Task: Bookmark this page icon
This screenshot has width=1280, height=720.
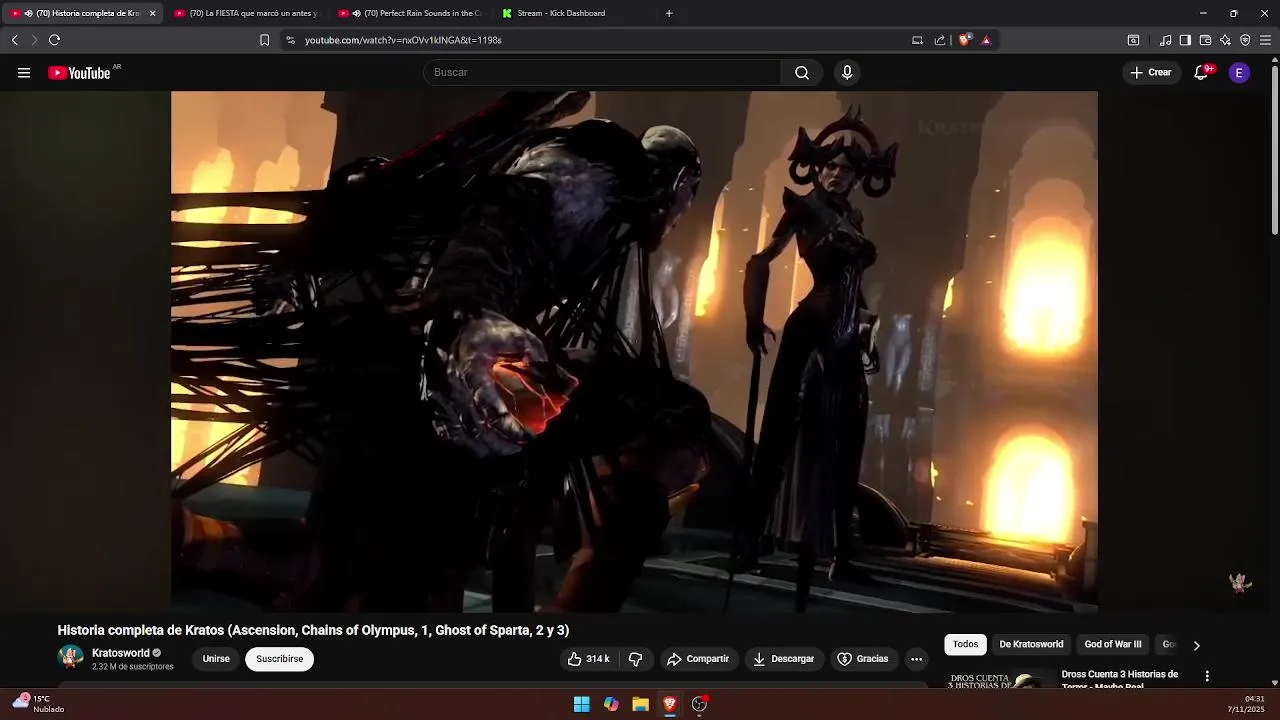Action: tap(264, 40)
